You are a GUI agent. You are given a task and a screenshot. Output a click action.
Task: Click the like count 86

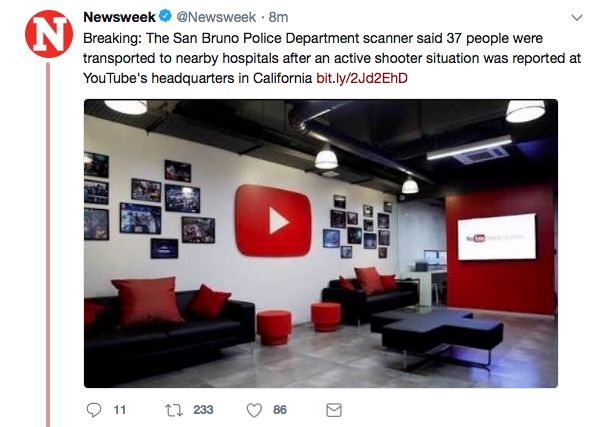coord(280,410)
